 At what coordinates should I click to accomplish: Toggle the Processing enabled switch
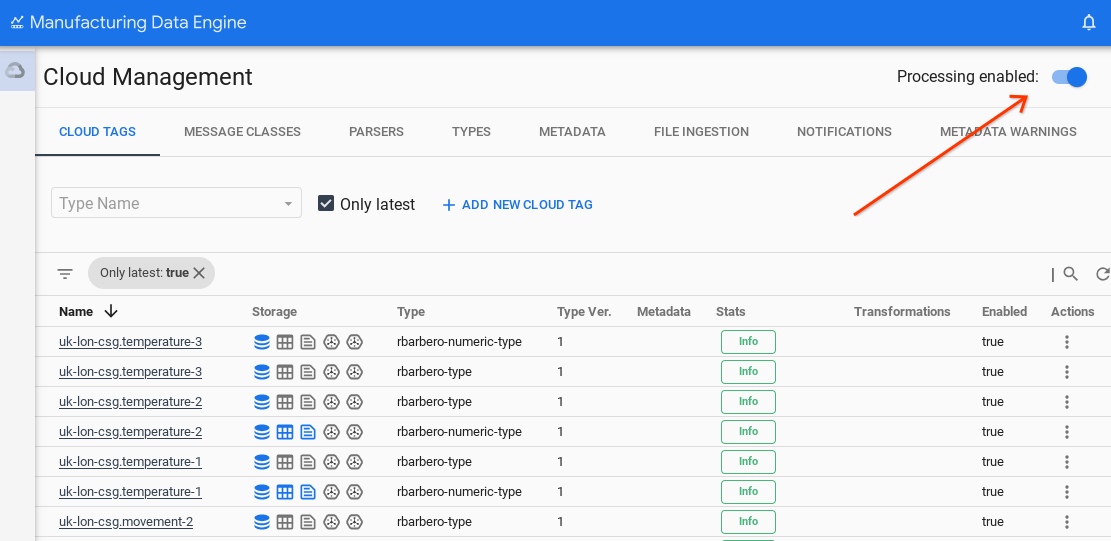click(1069, 77)
